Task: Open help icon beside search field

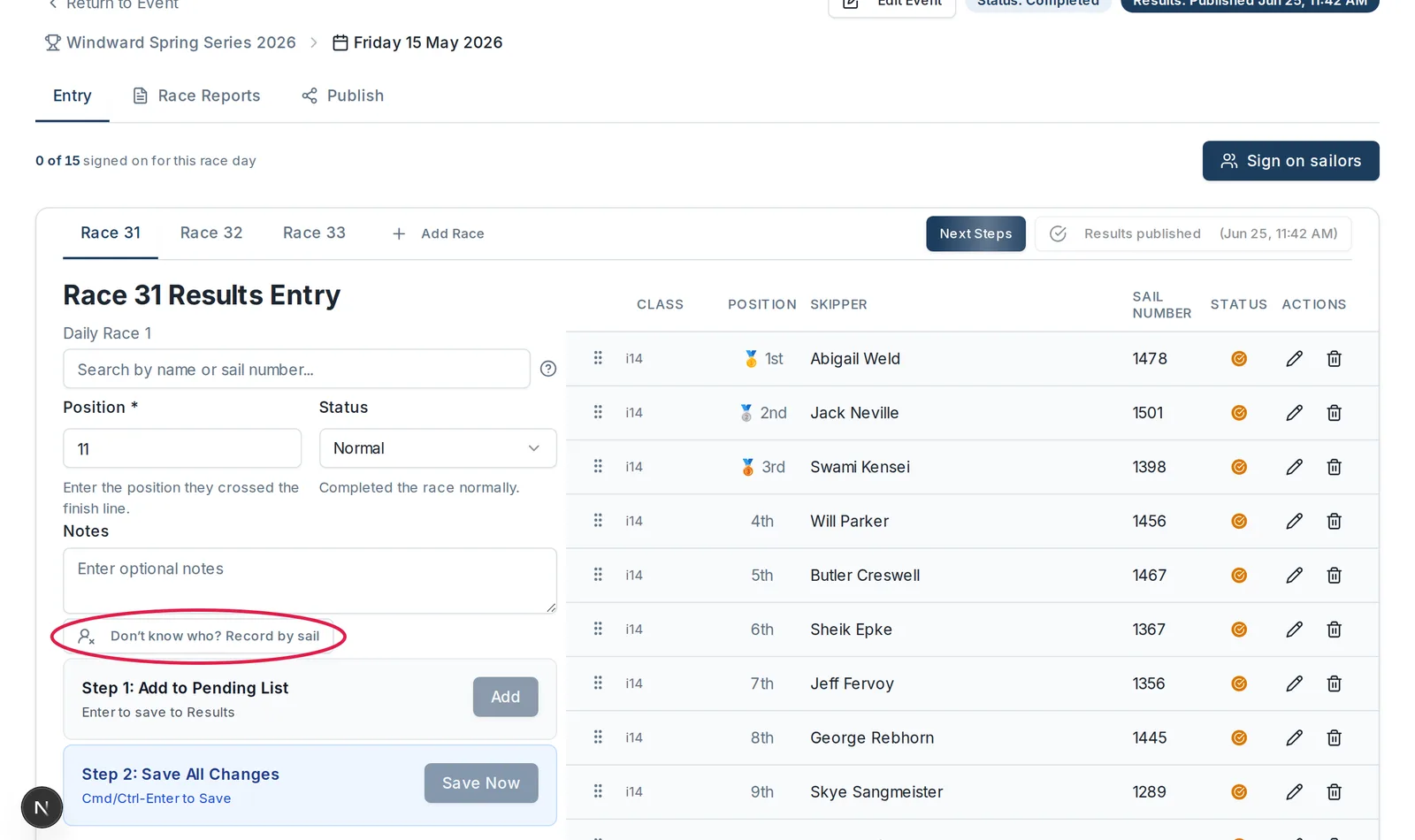Action: [x=548, y=369]
